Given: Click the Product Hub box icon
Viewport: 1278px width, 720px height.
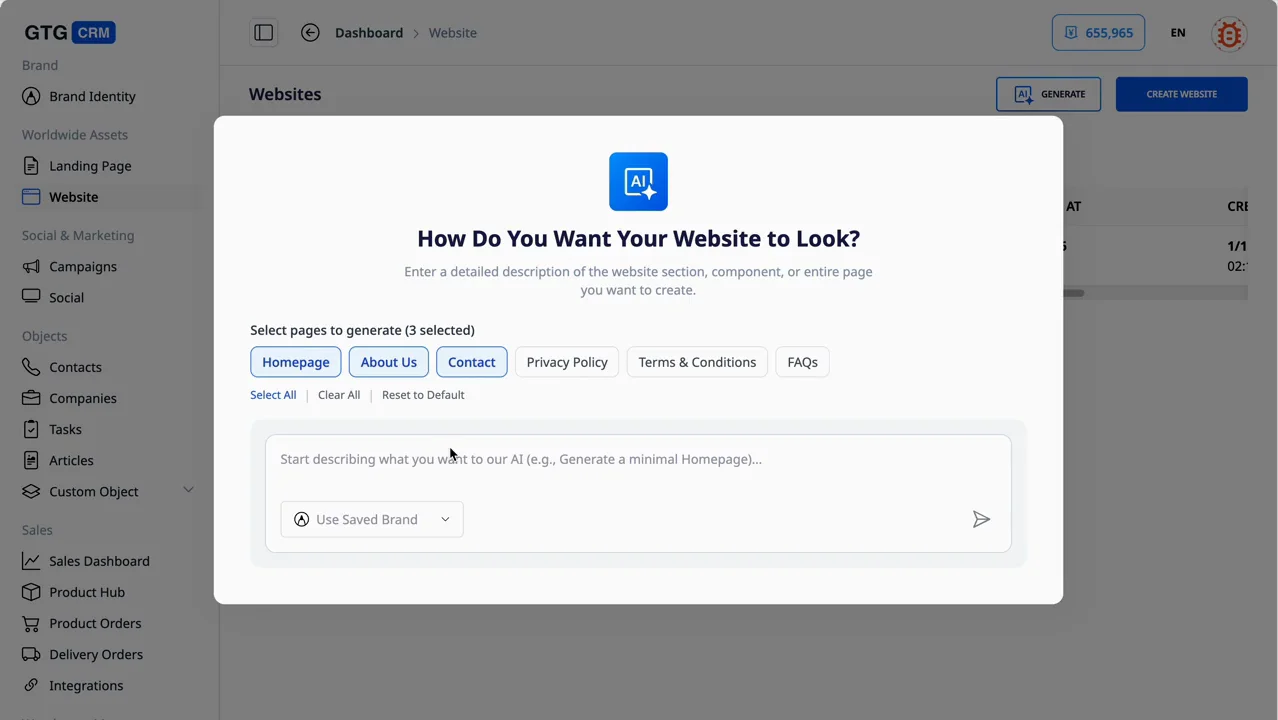Looking at the screenshot, I should 32,592.
